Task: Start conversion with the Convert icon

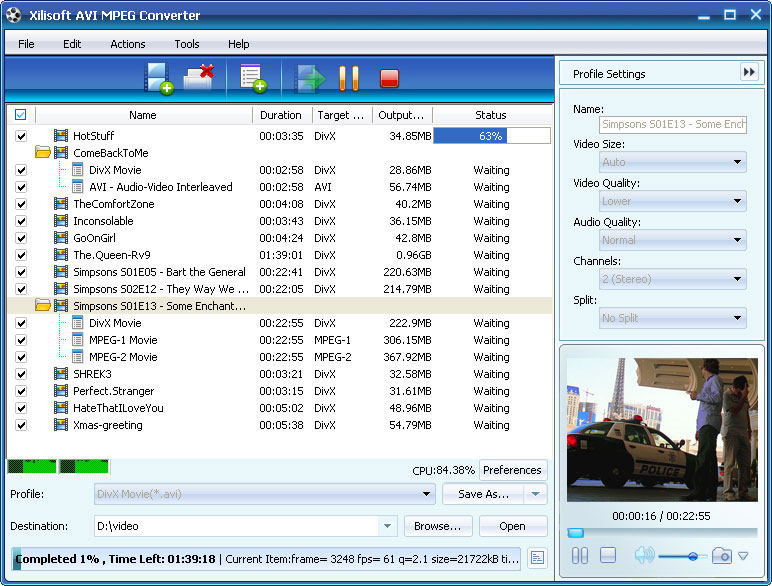Action: pyautogui.click(x=309, y=78)
